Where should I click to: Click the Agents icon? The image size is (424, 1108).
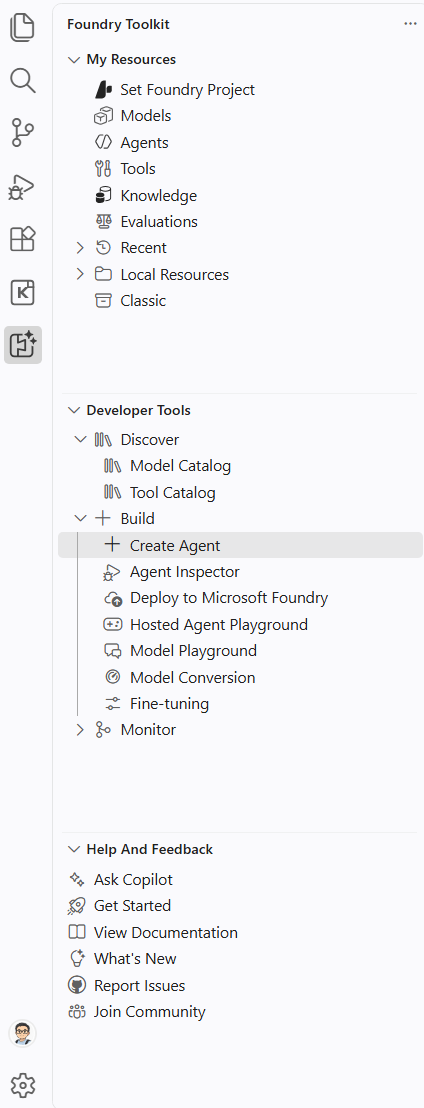(x=104, y=142)
